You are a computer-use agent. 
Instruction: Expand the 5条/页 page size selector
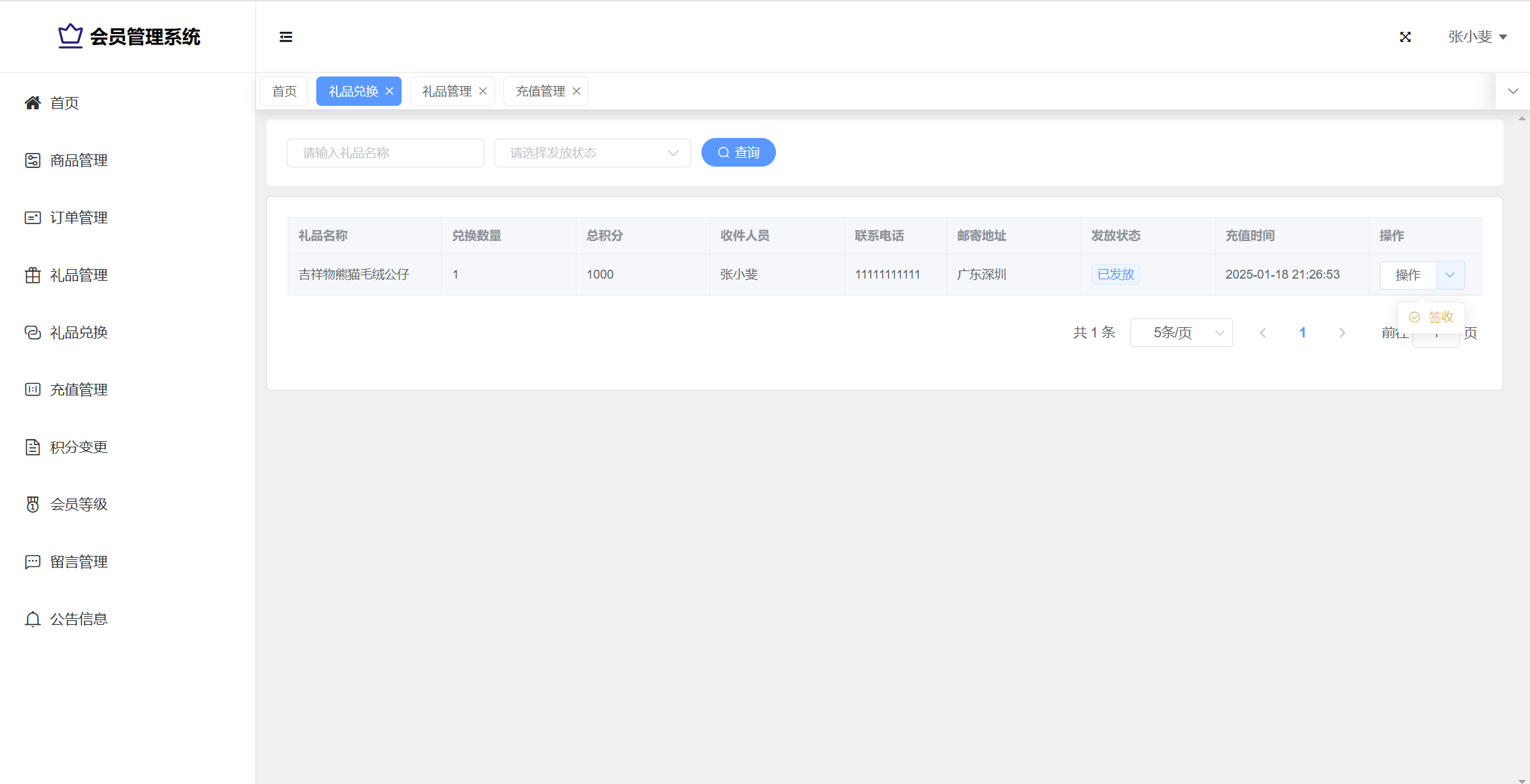tap(1181, 333)
